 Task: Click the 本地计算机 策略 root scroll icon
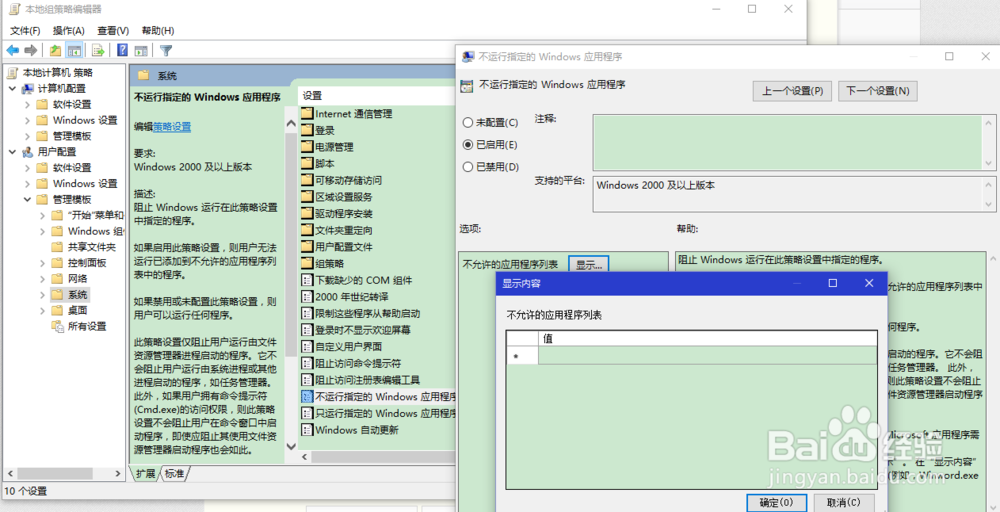point(13,73)
